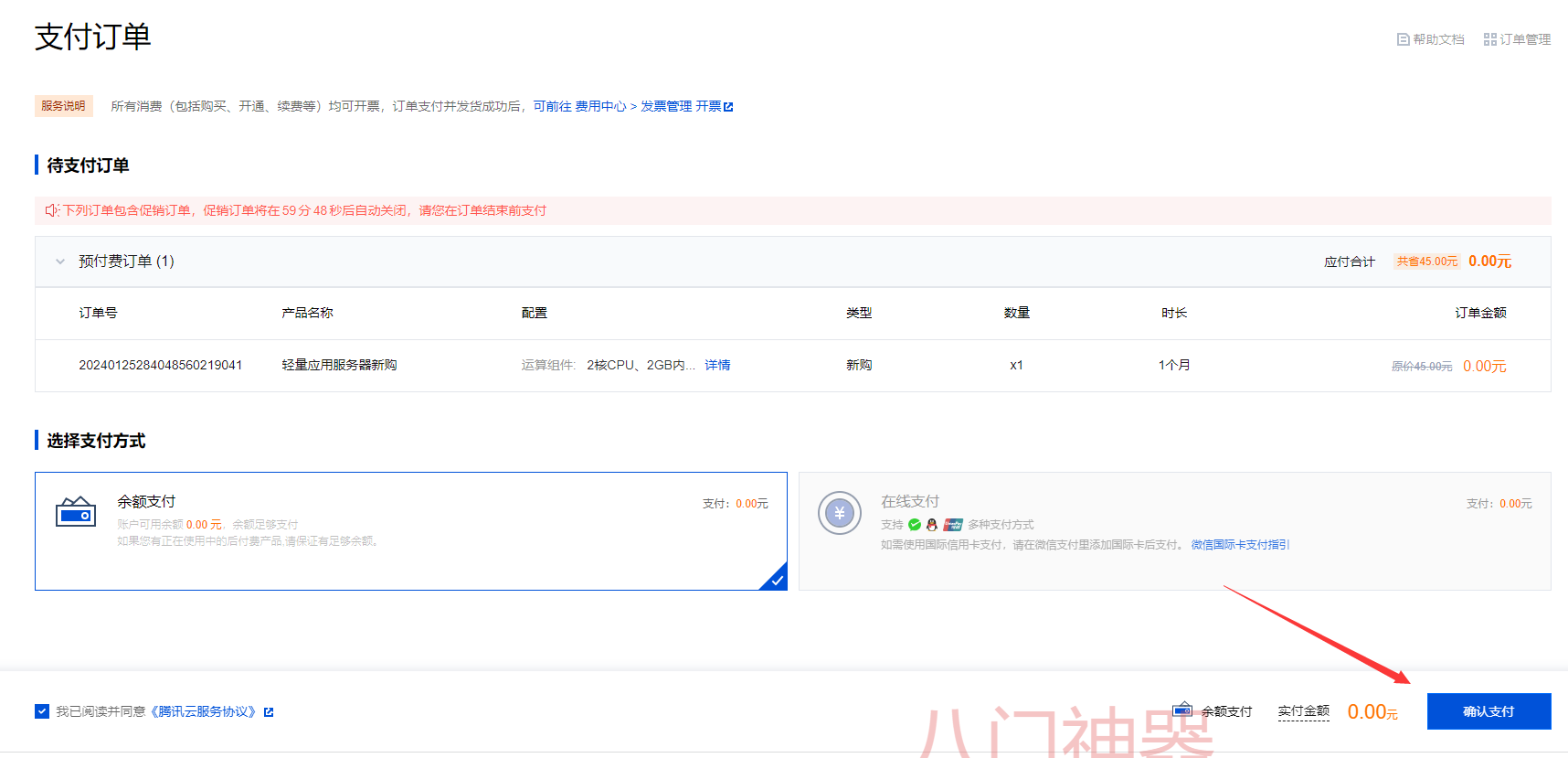This screenshot has width=1568, height=758.
Task: Click the order number 2024012528404856021904​1
Action: tap(161, 365)
